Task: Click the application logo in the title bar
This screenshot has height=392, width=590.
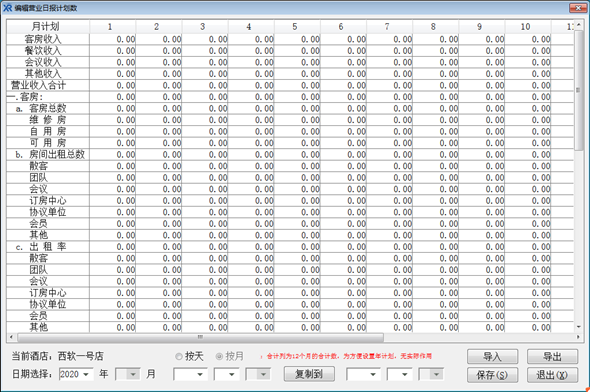Action: click(8, 8)
